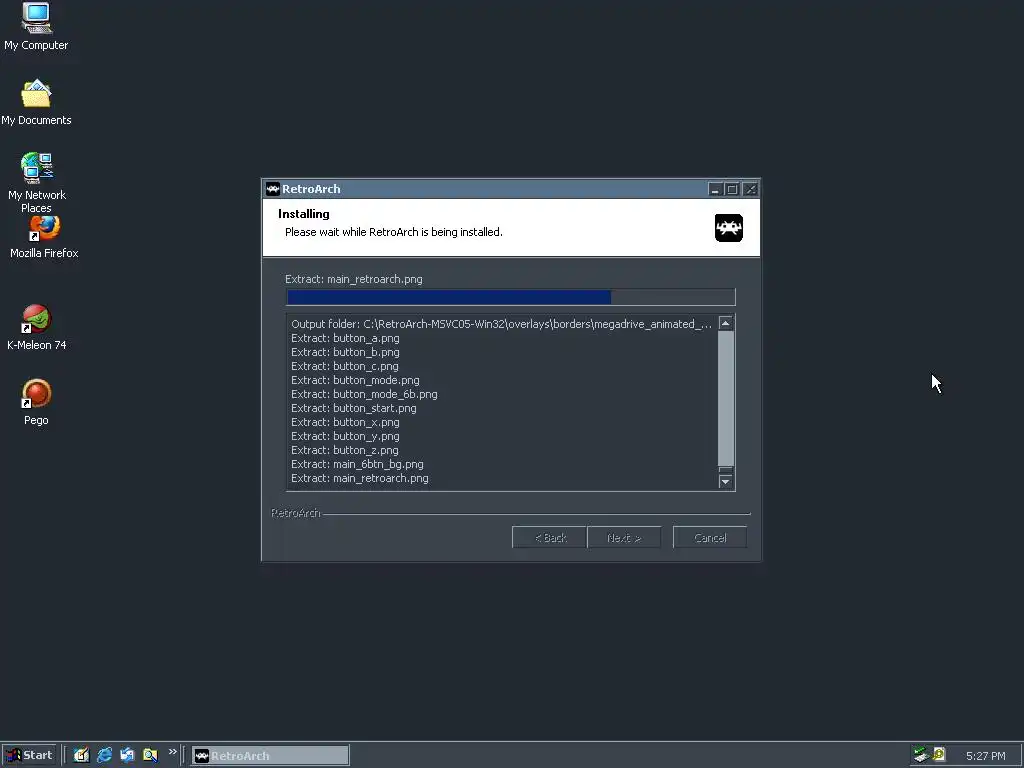Open the magnifier quick launch icon
The image size is (1024, 768).
[x=150, y=755]
